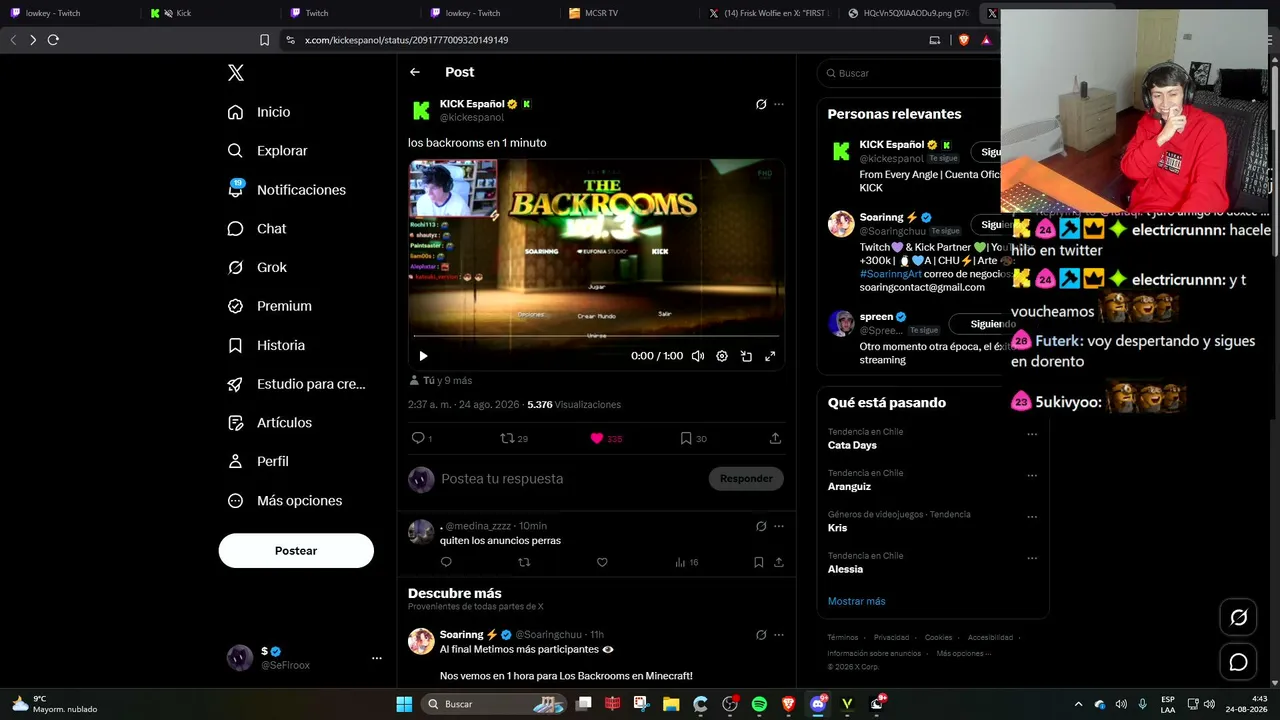Like medina_zzzz's comment
The height and width of the screenshot is (720, 1280).
pos(602,562)
